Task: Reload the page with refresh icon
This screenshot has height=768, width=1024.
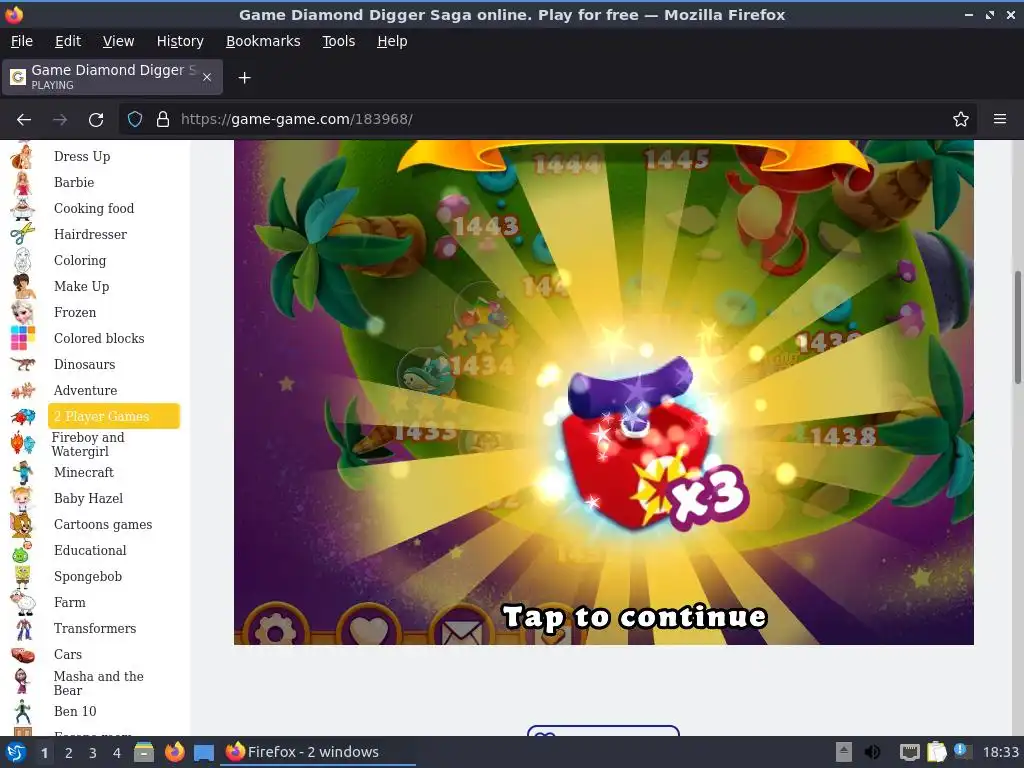Action: coord(96,120)
